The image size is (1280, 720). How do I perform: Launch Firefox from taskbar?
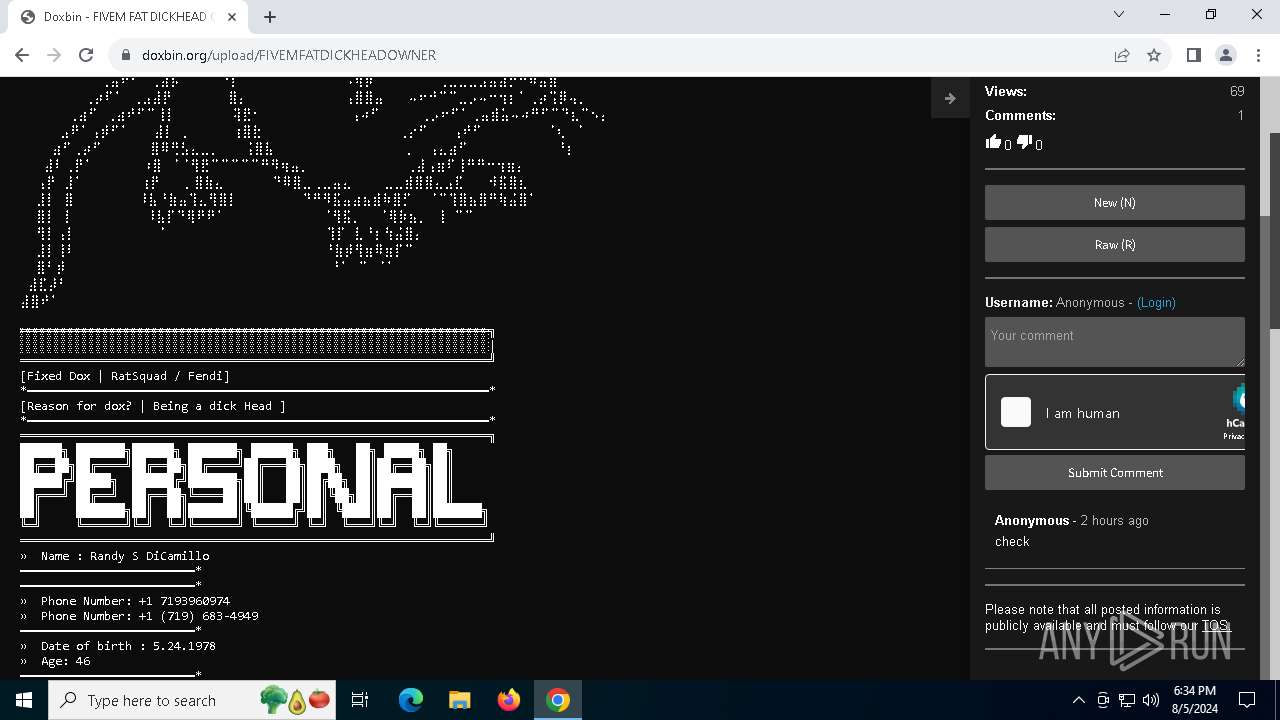point(508,700)
